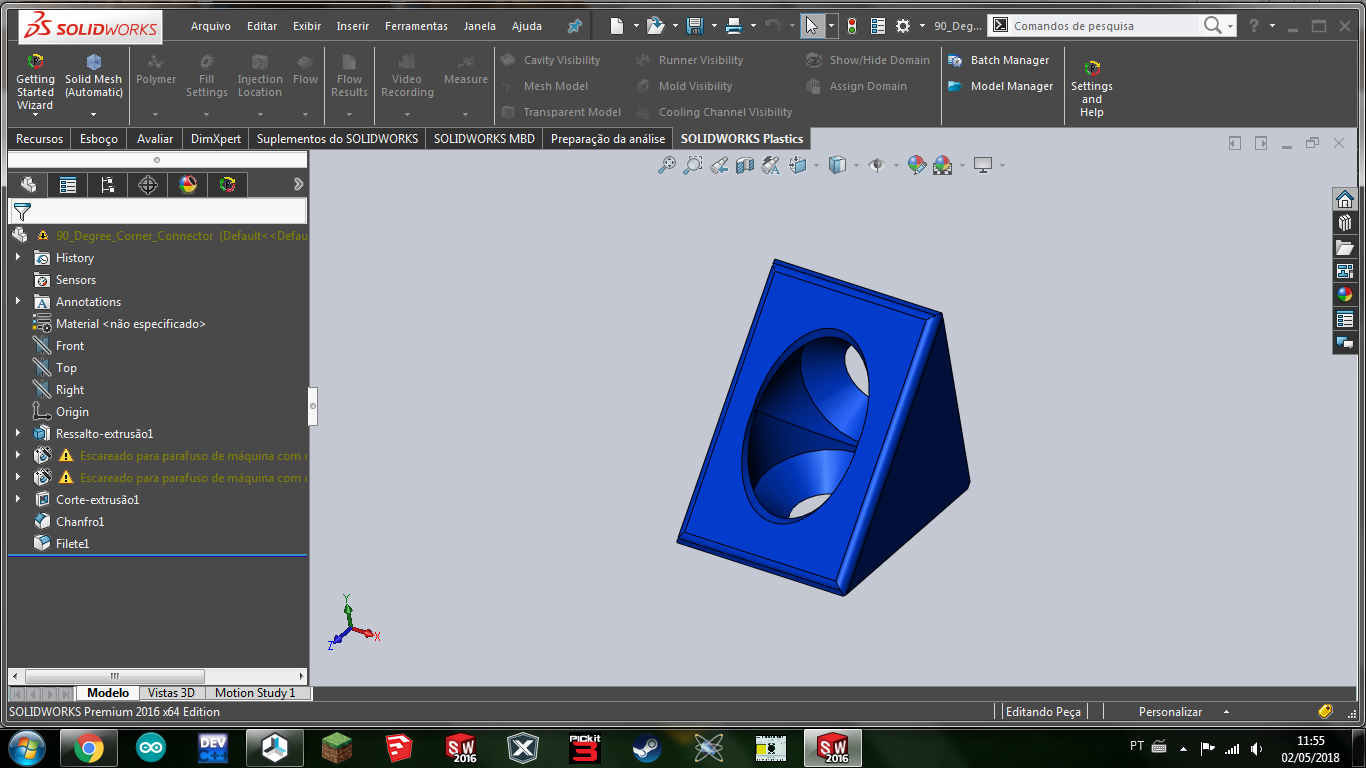Click Zoom to Area in view toolbar
1366x768 pixels.
click(x=693, y=165)
